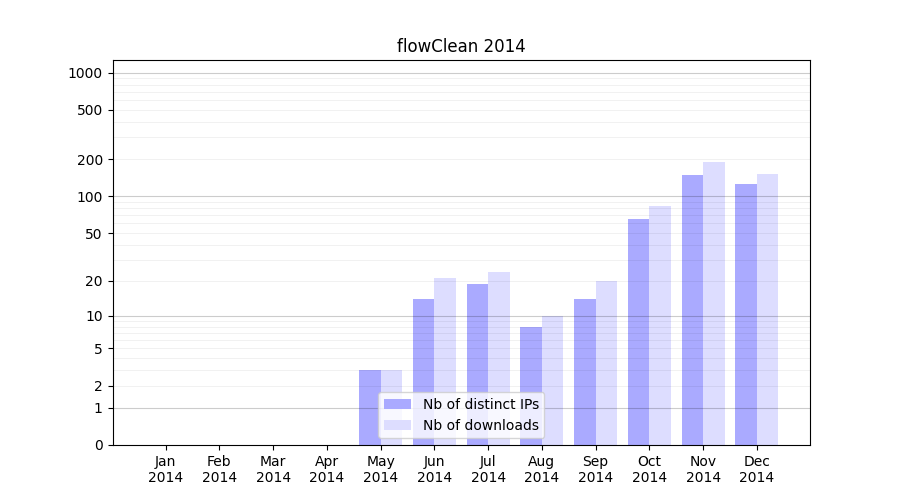The width and height of the screenshot is (900, 500).
Task: Click the 'flowClean 2014' chart title
Action: 461,46
